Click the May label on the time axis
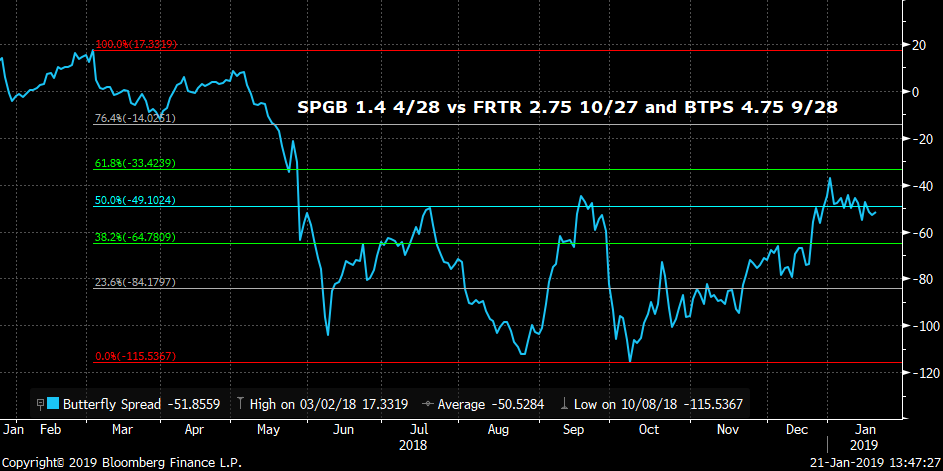The height and width of the screenshot is (471, 943). [x=268, y=429]
